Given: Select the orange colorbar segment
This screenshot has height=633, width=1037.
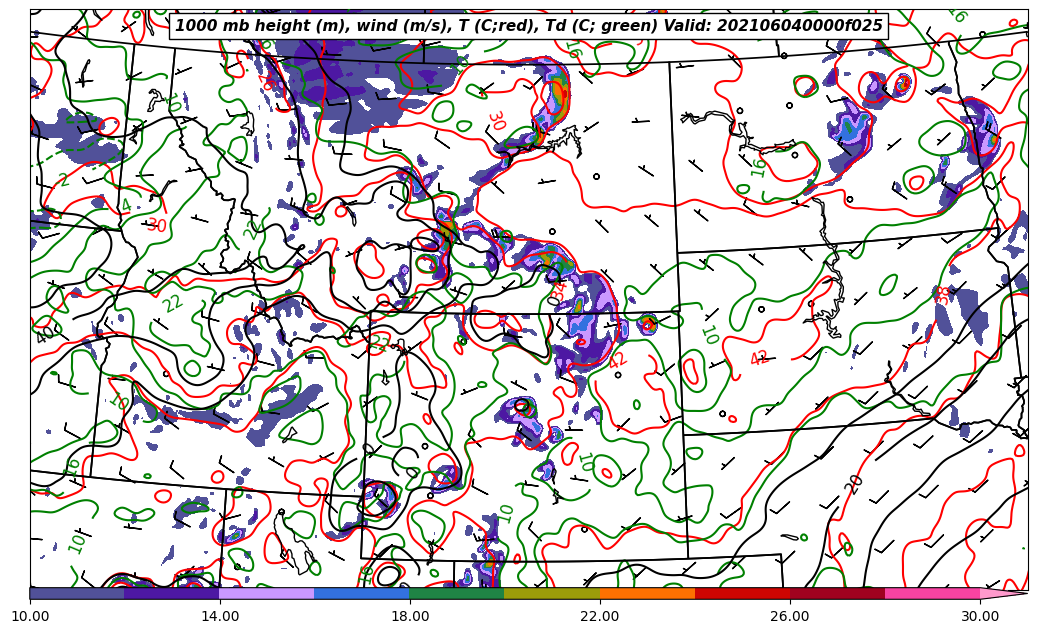Looking at the screenshot, I should point(647,593).
